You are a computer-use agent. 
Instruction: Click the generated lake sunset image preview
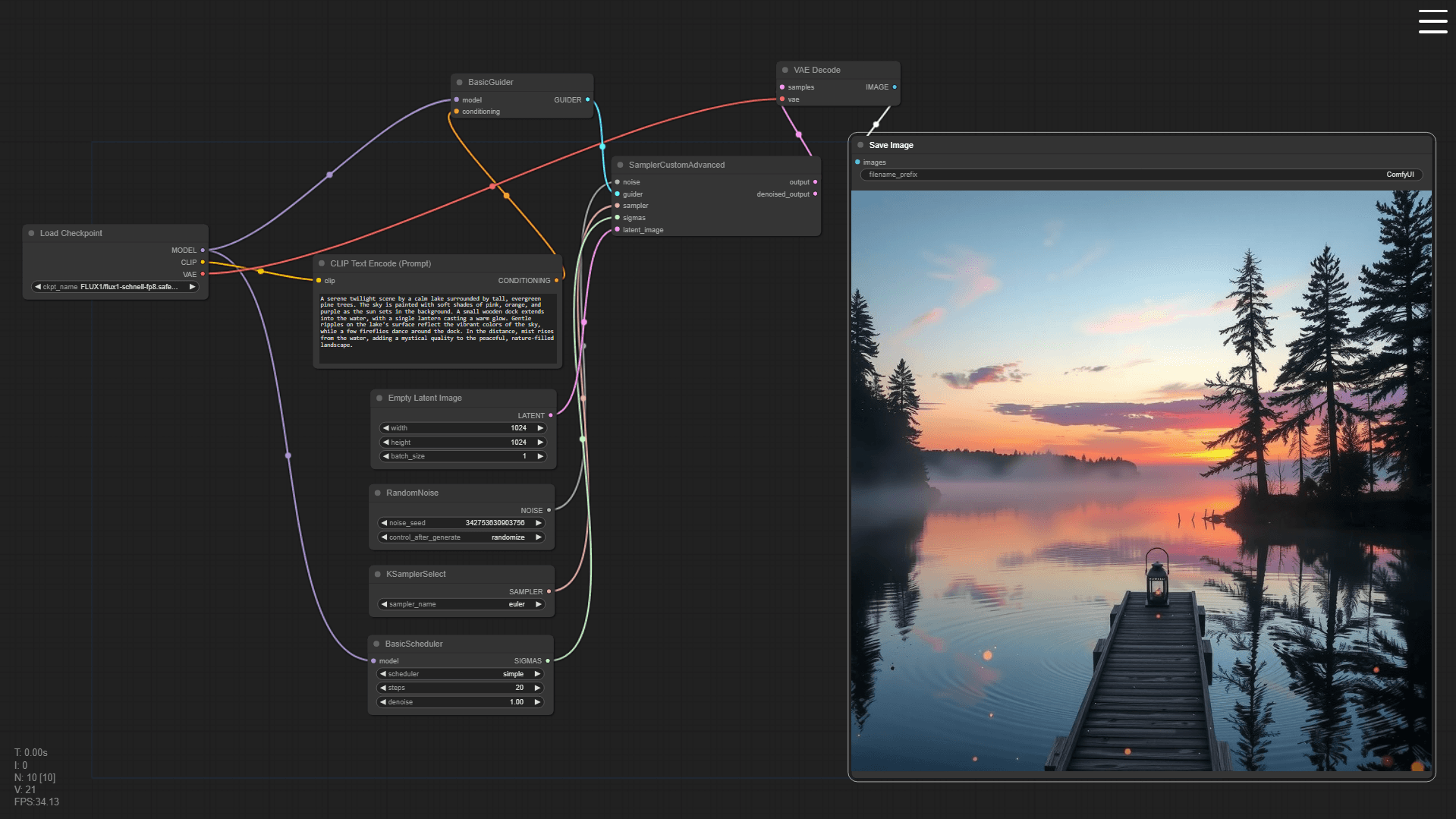pos(1140,480)
